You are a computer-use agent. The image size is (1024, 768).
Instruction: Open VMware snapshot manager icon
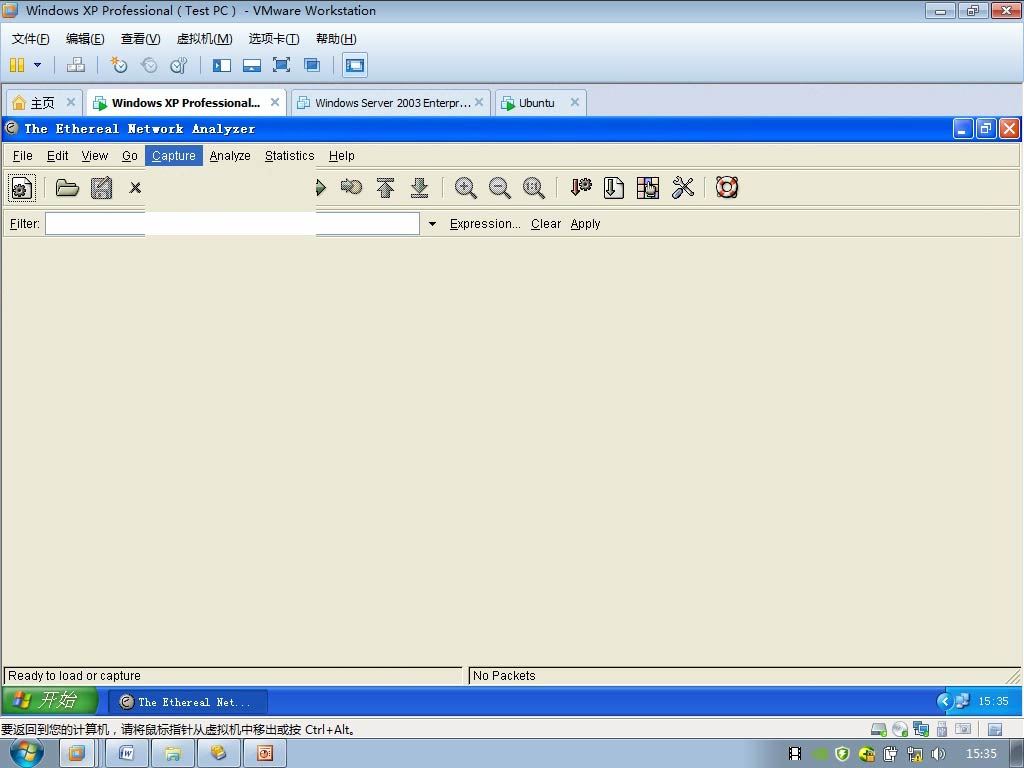coord(178,65)
